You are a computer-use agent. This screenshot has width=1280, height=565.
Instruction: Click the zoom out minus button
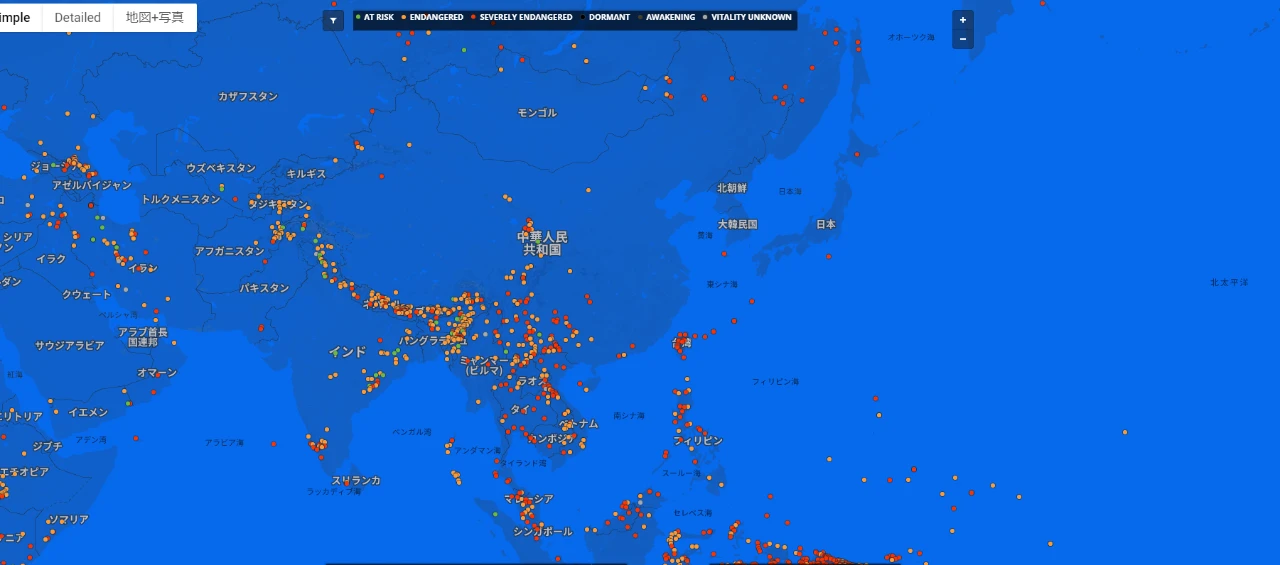[962, 39]
